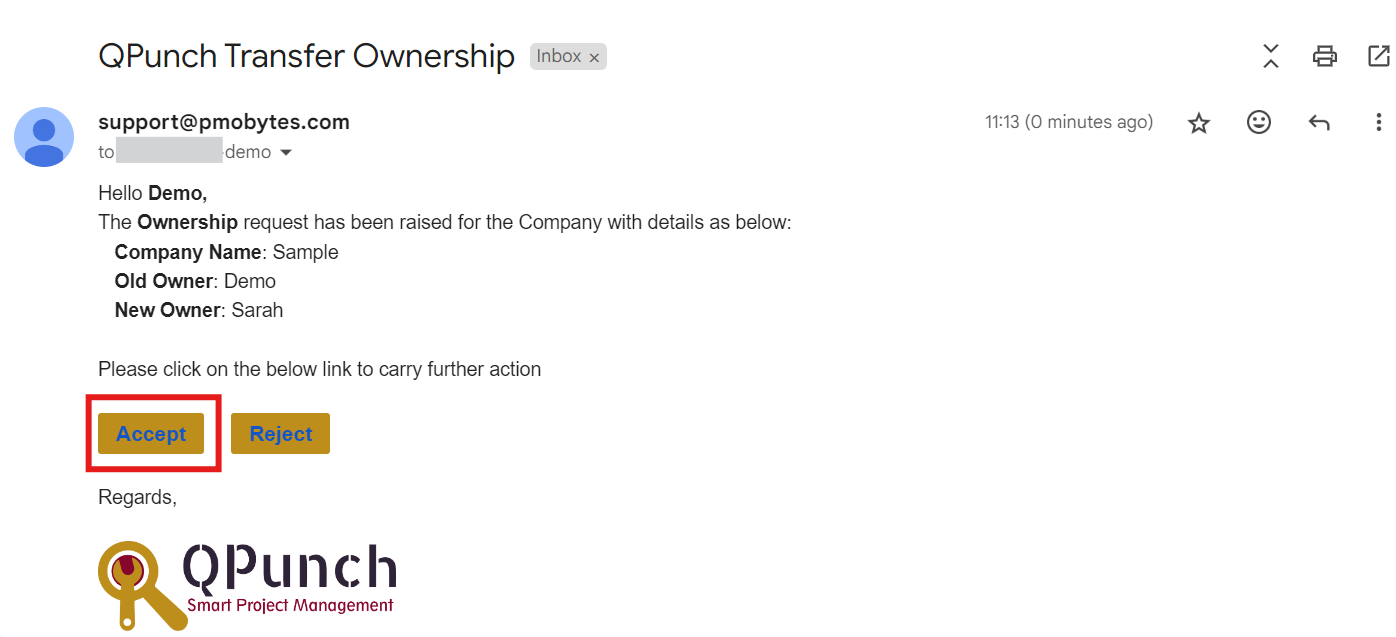Print the QPunch Transfer Ownership email
Image resolution: width=1396 pixels, height=637 pixels.
[x=1325, y=56]
